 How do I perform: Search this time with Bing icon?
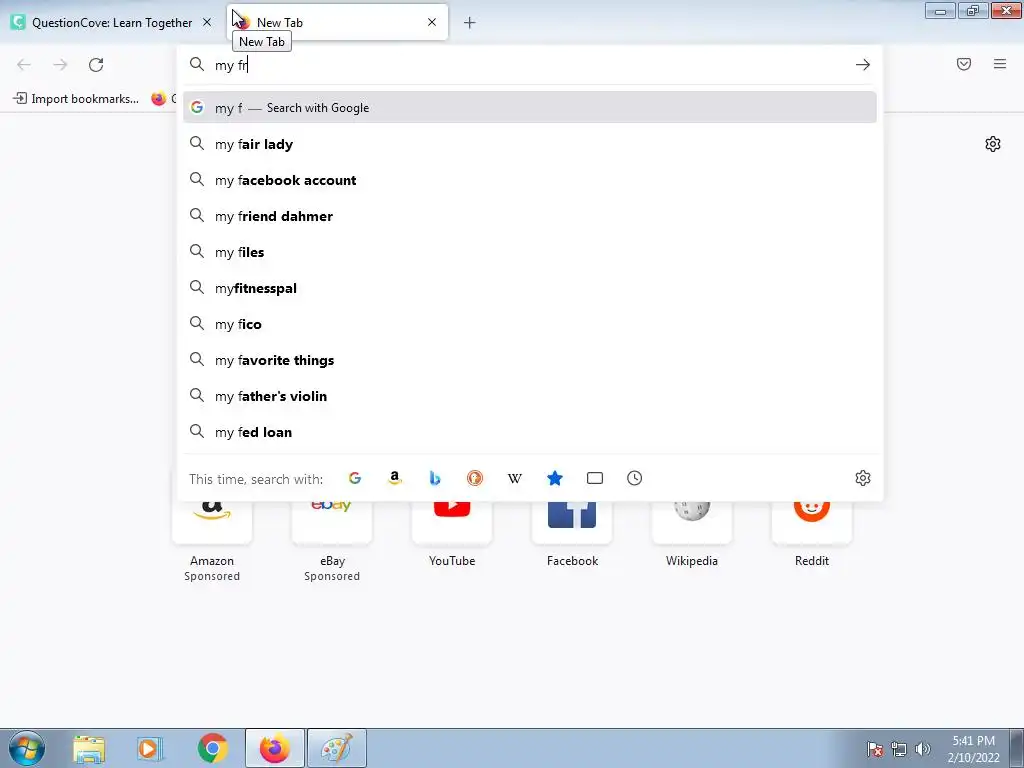[x=434, y=478]
